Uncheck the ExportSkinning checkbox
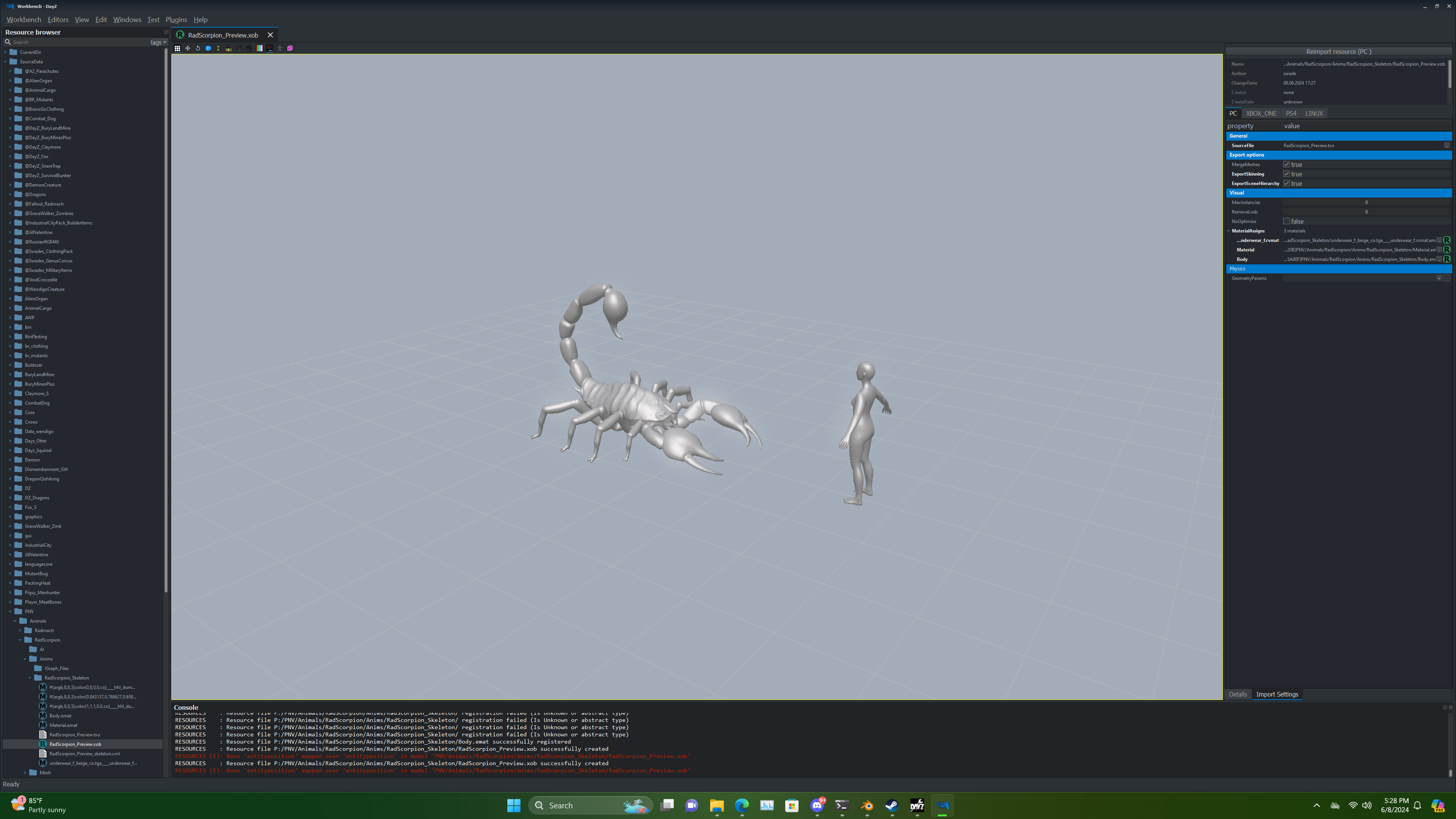1456x819 pixels. click(1287, 174)
